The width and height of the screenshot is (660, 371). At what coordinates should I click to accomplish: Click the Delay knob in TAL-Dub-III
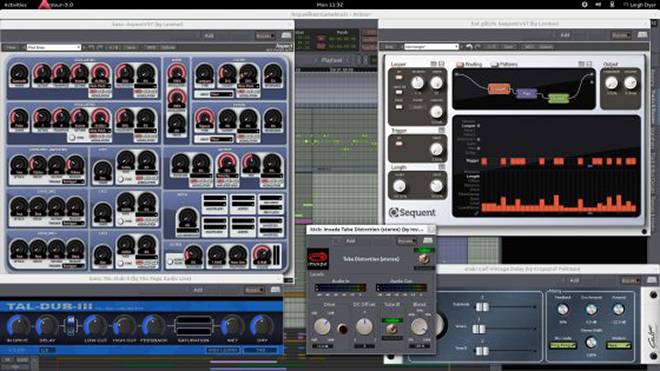(46, 326)
